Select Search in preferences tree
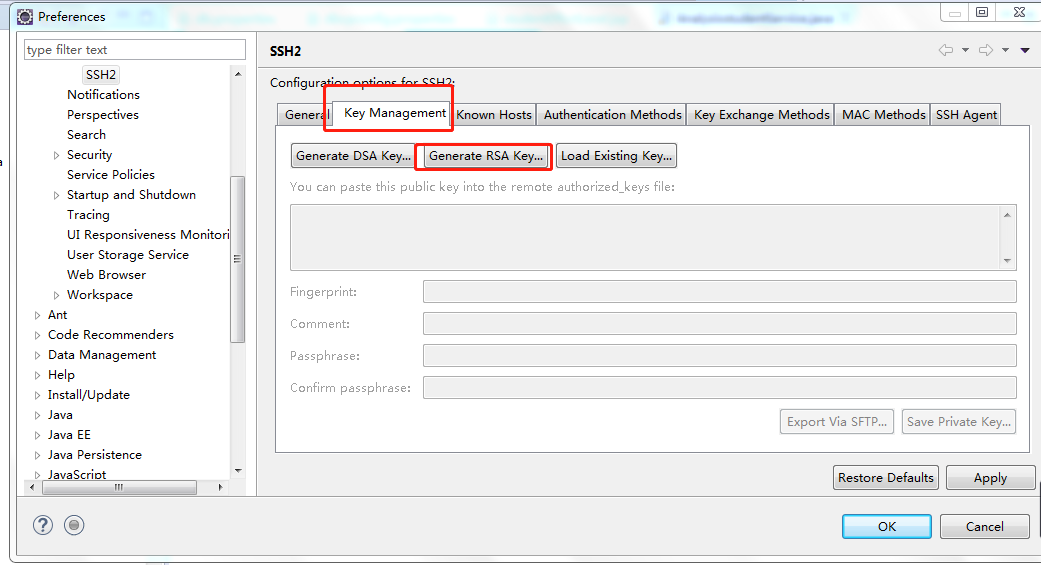This screenshot has width=1041, height=565. click(x=86, y=134)
